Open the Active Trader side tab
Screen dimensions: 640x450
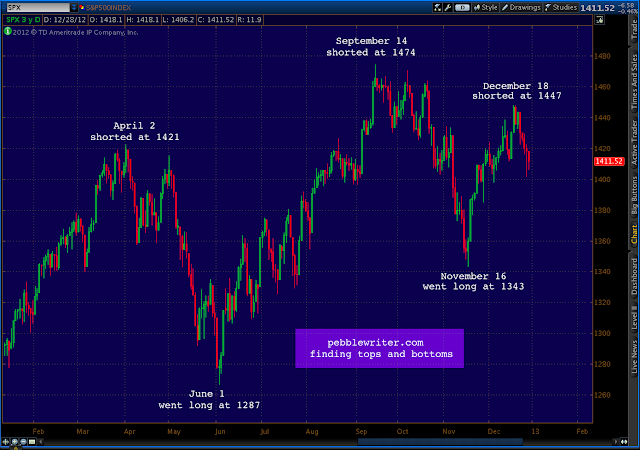634,143
